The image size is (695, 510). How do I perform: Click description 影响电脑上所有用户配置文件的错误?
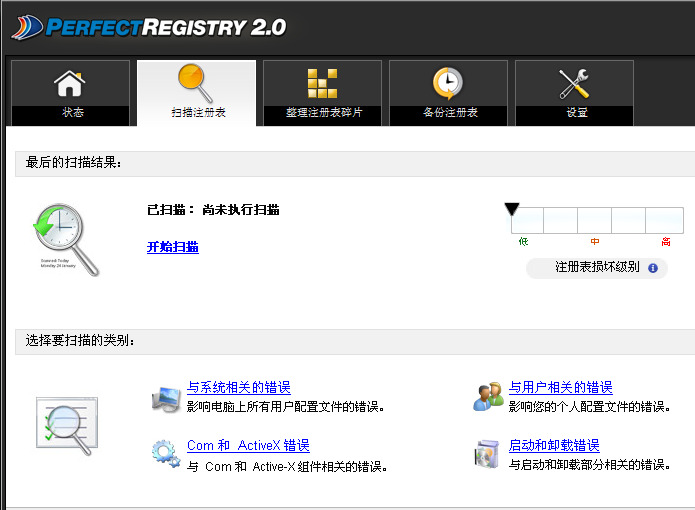pos(285,407)
